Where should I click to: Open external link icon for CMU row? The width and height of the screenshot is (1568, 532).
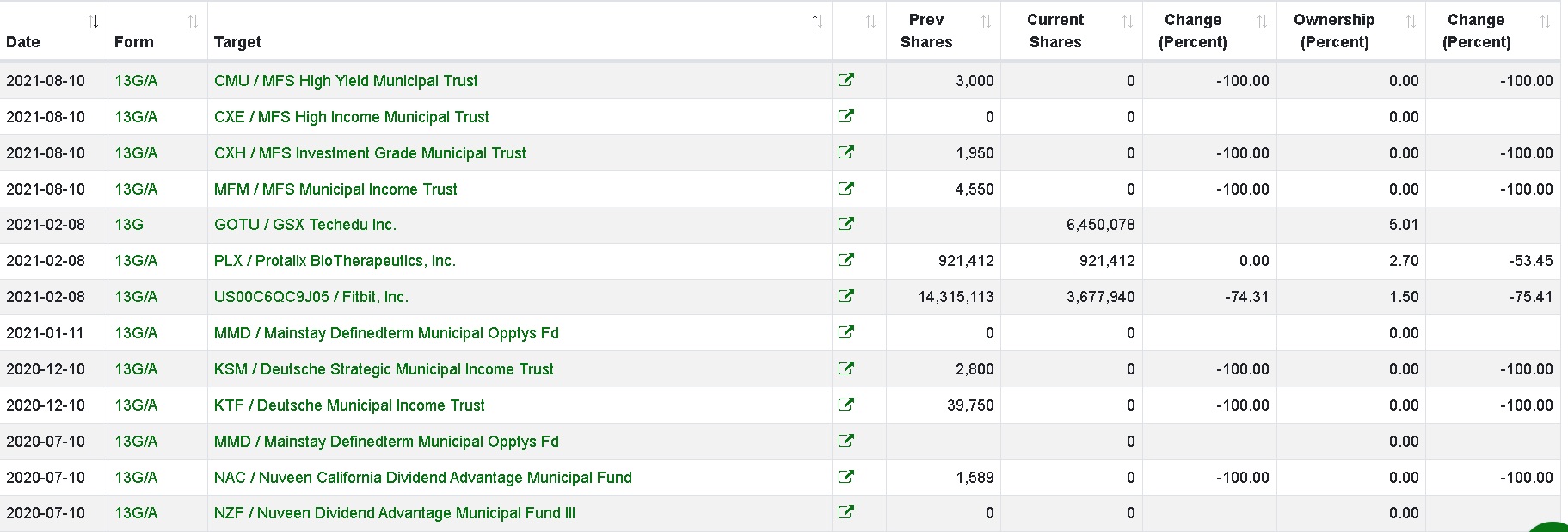(846, 80)
